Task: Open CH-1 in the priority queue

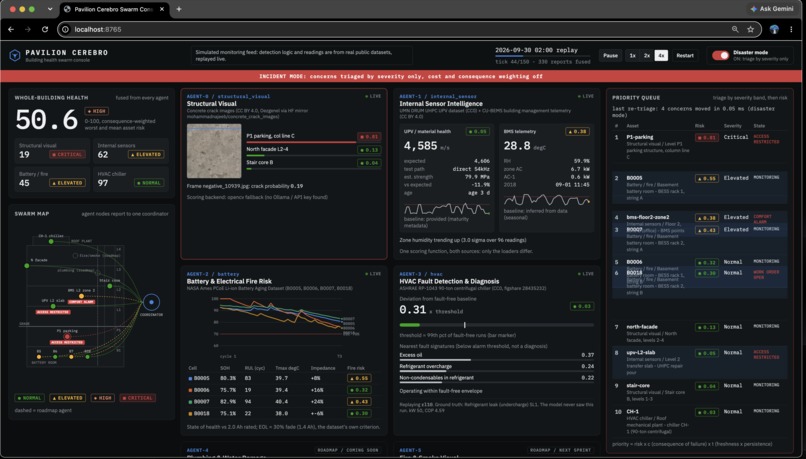Action: (700, 421)
